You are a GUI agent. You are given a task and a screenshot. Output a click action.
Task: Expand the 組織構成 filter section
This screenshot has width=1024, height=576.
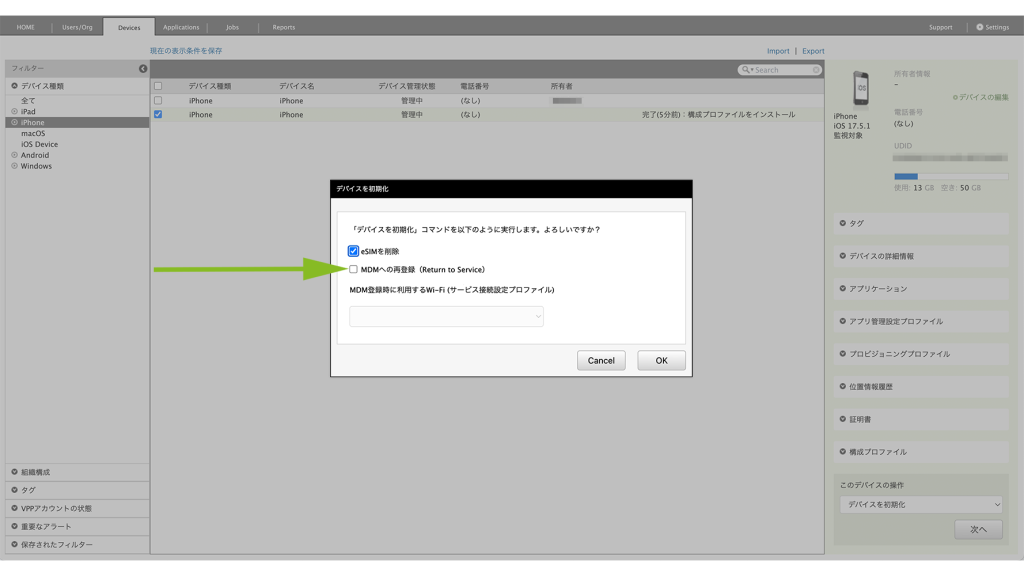coord(77,472)
